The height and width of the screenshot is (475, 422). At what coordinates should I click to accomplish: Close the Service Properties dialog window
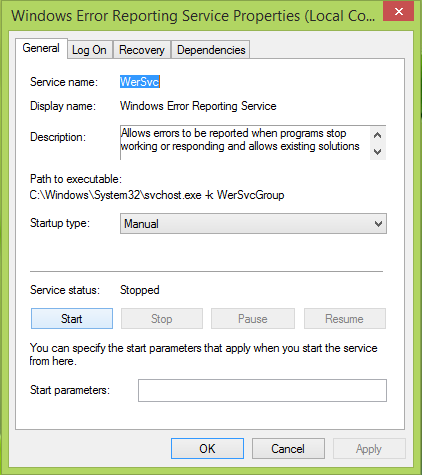click(398, 12)
